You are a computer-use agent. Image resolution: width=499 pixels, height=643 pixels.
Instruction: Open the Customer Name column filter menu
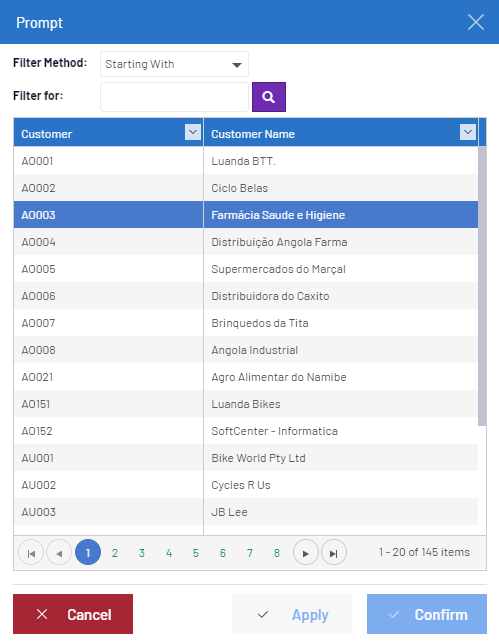(468, 132)
